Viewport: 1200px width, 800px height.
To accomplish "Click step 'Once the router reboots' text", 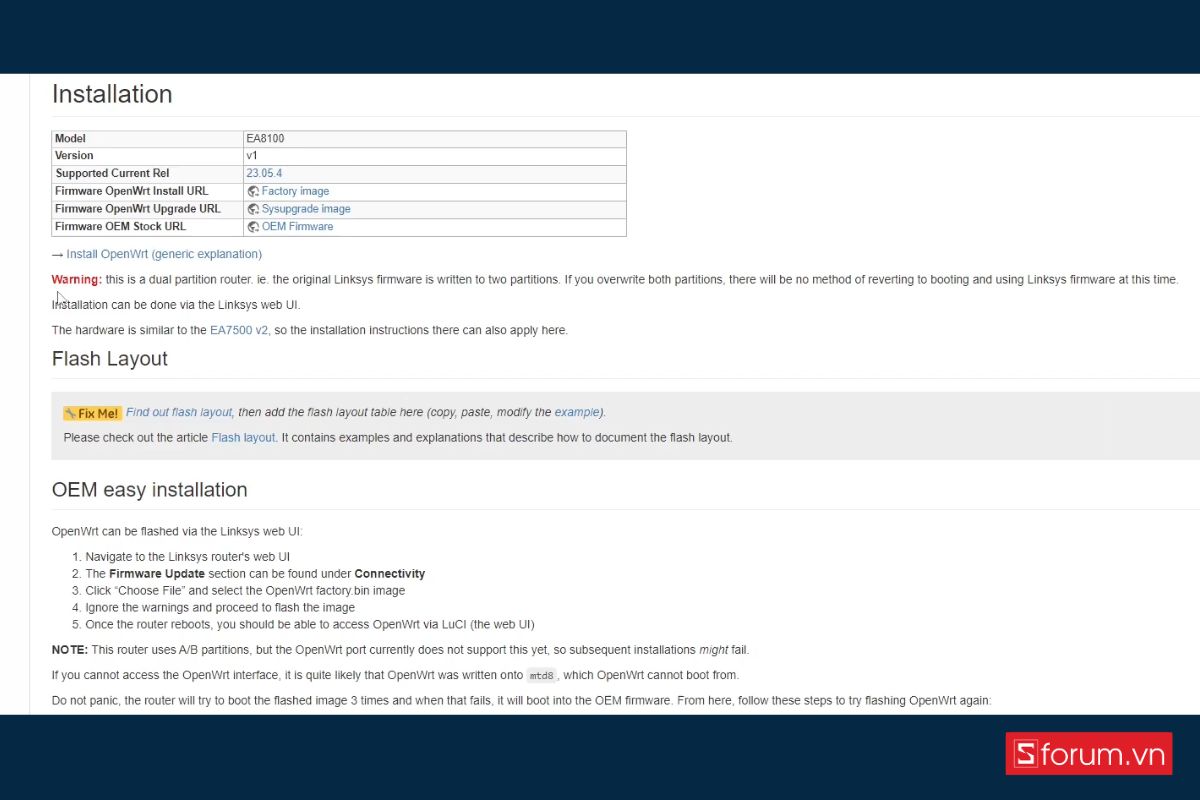I will (x=310, y=624).
